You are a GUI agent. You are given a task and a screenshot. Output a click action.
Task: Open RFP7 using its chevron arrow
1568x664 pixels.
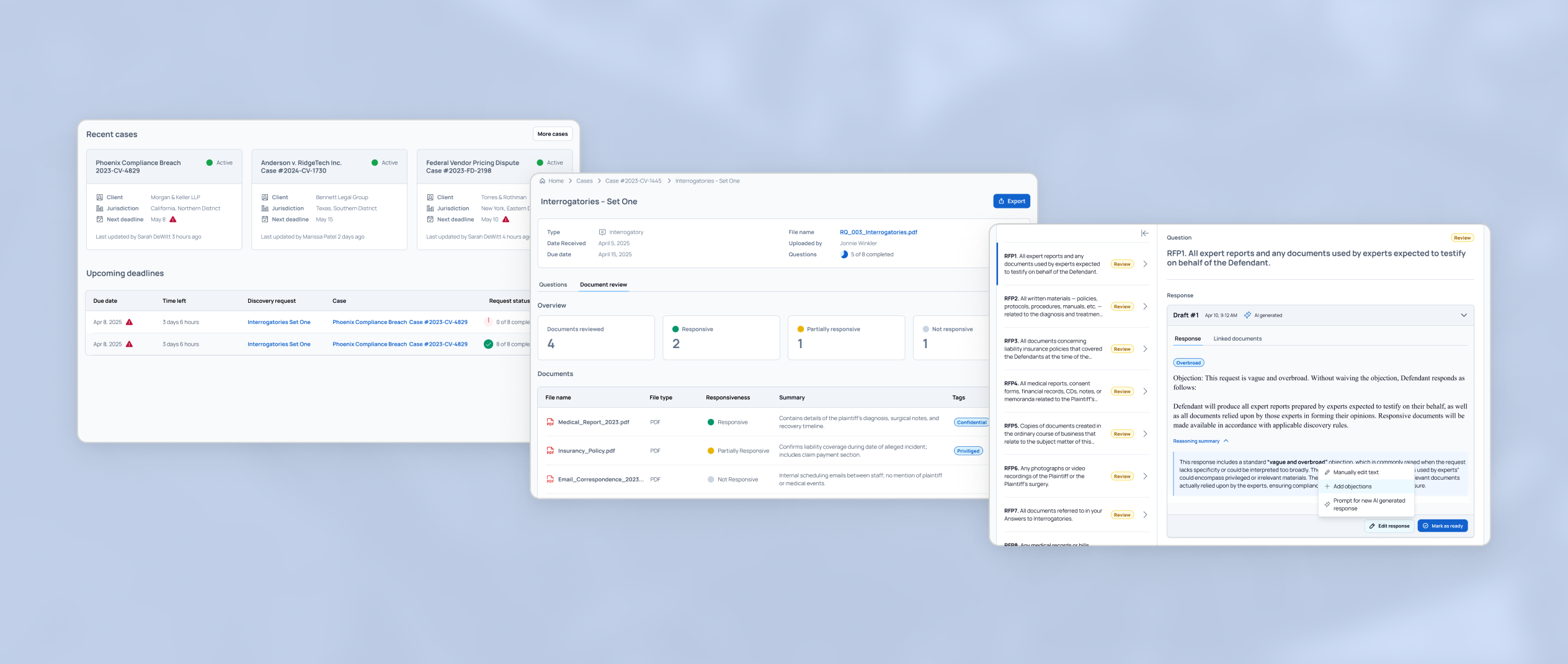pyautogui.click(x=1145, y=514)
